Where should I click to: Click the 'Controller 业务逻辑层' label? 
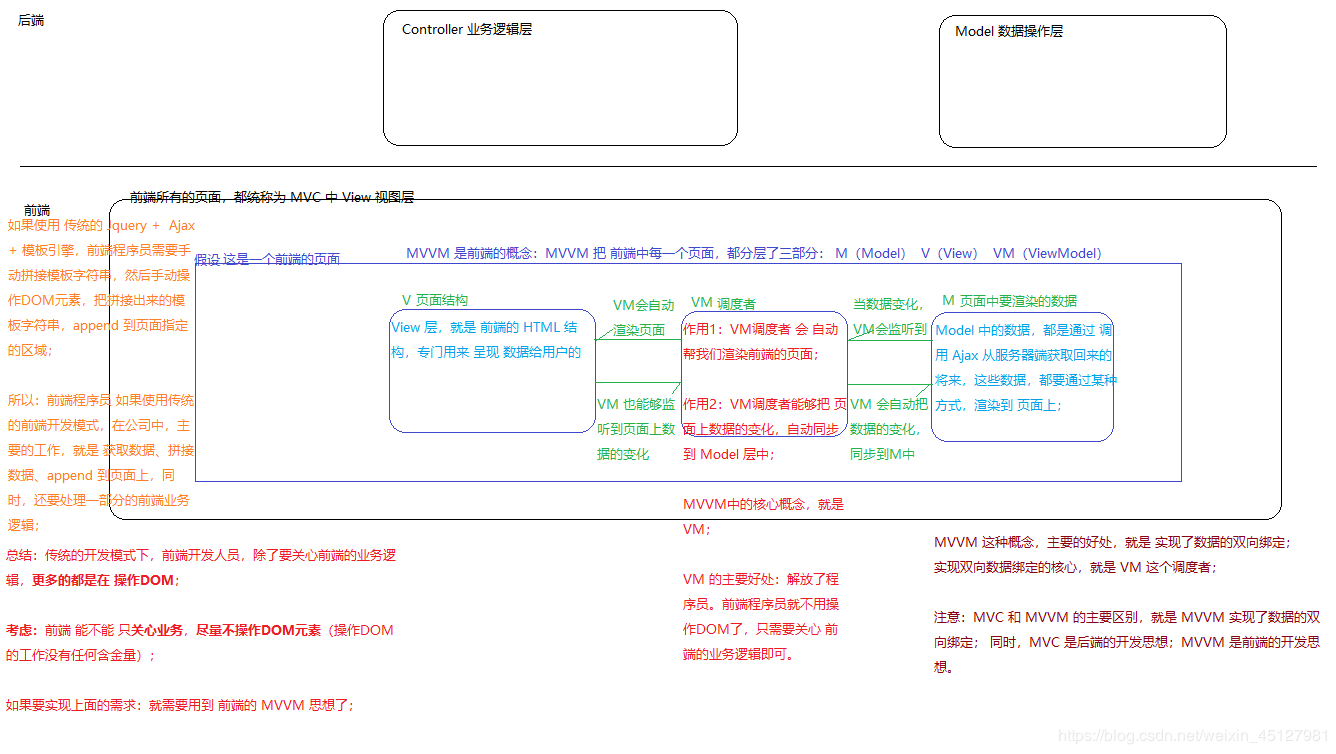(466, 30)
